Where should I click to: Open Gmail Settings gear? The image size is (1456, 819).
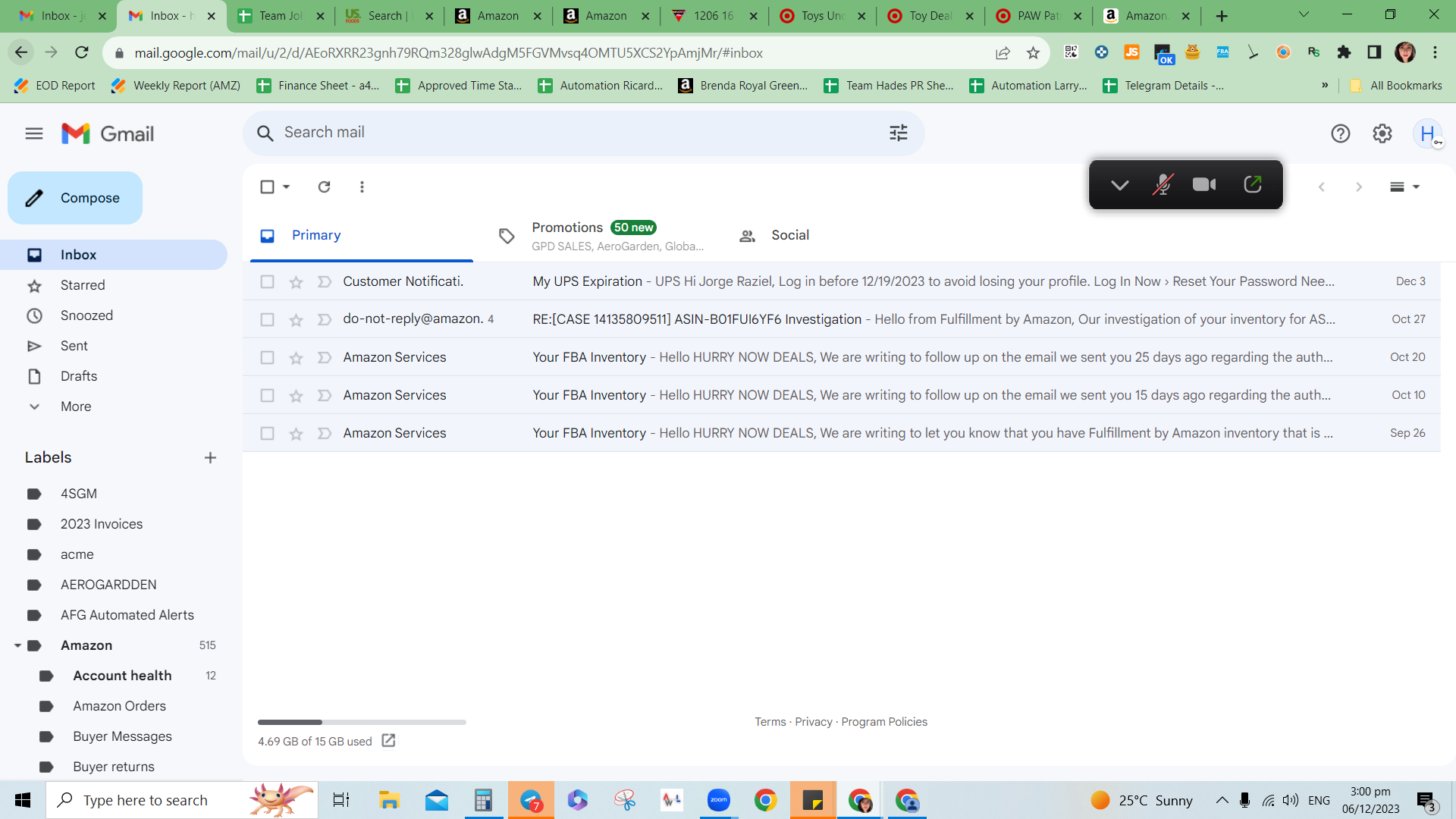1382,133
